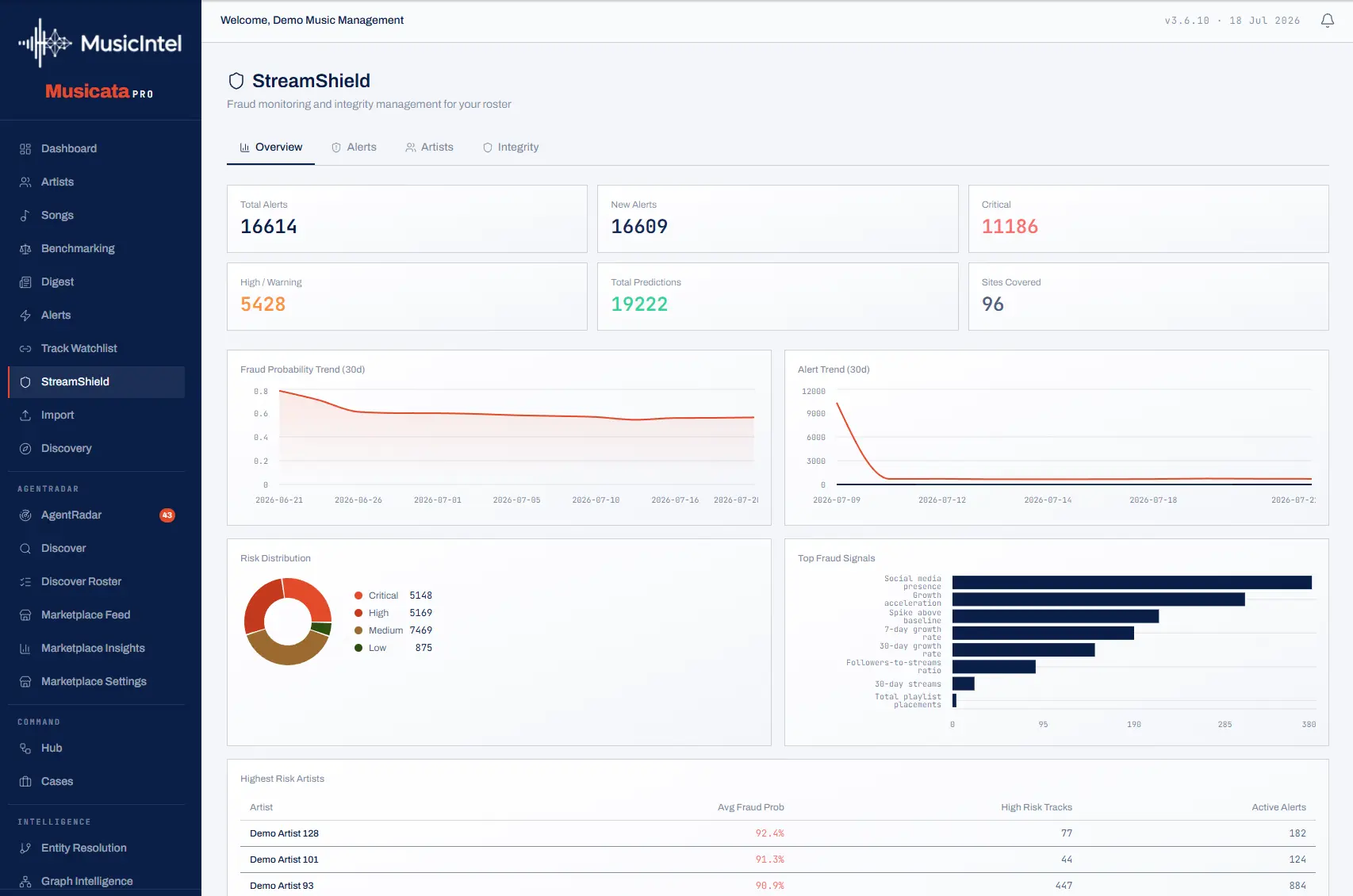Click the New Alerts 16609 value

tap(639, 227)
